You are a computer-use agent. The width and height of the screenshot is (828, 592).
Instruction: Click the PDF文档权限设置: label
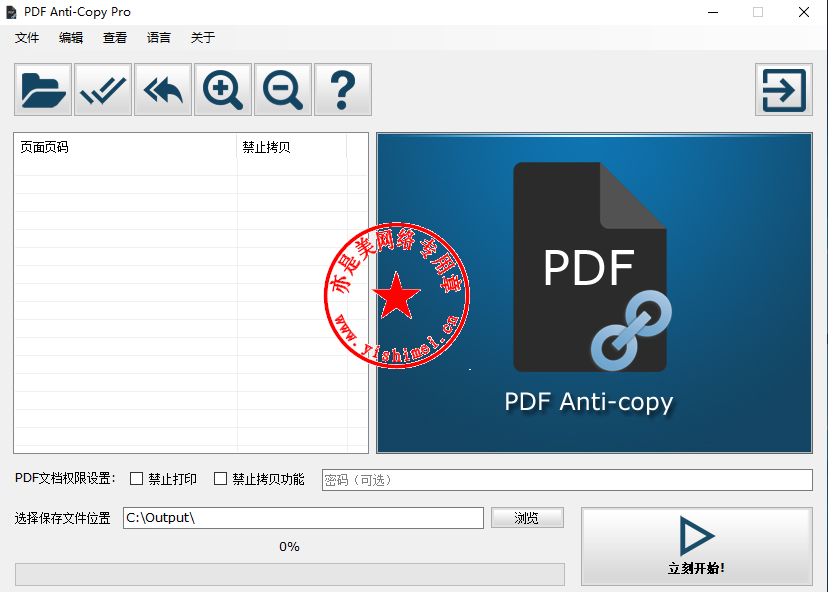click(x=65, y=478)
